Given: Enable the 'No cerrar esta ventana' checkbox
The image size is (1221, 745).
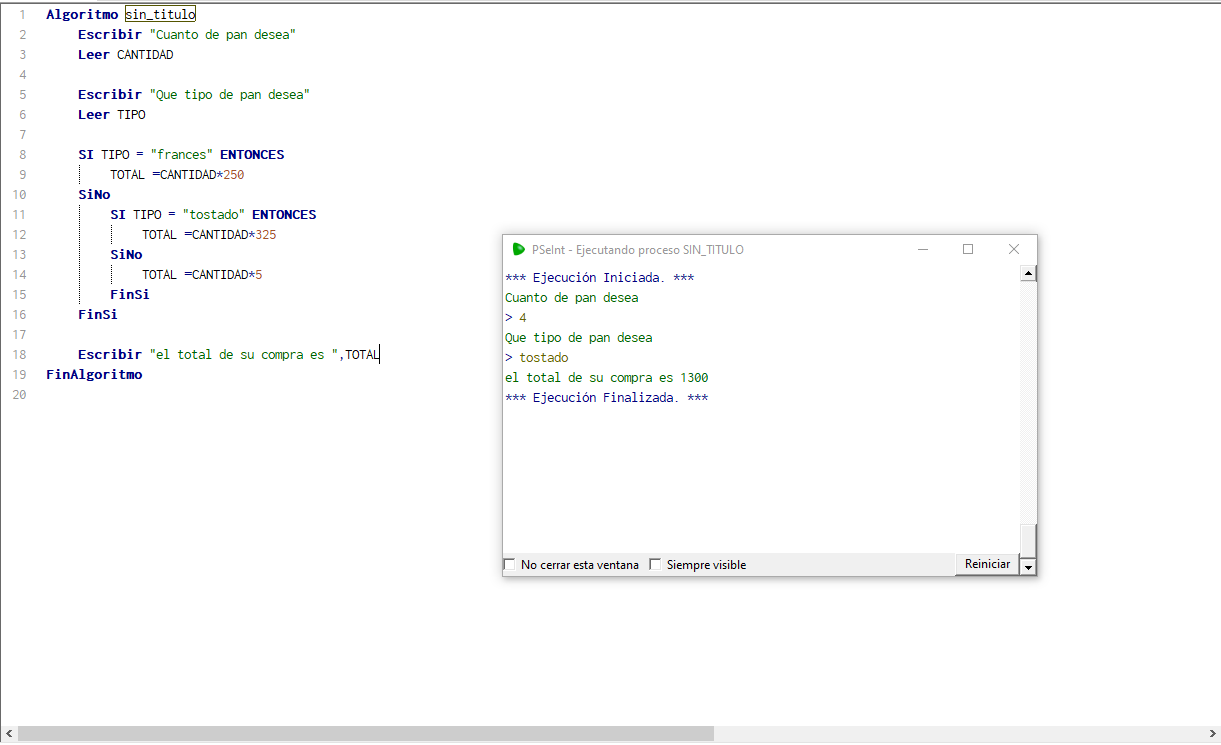Looking at the screenshot, I should (510, 565).
